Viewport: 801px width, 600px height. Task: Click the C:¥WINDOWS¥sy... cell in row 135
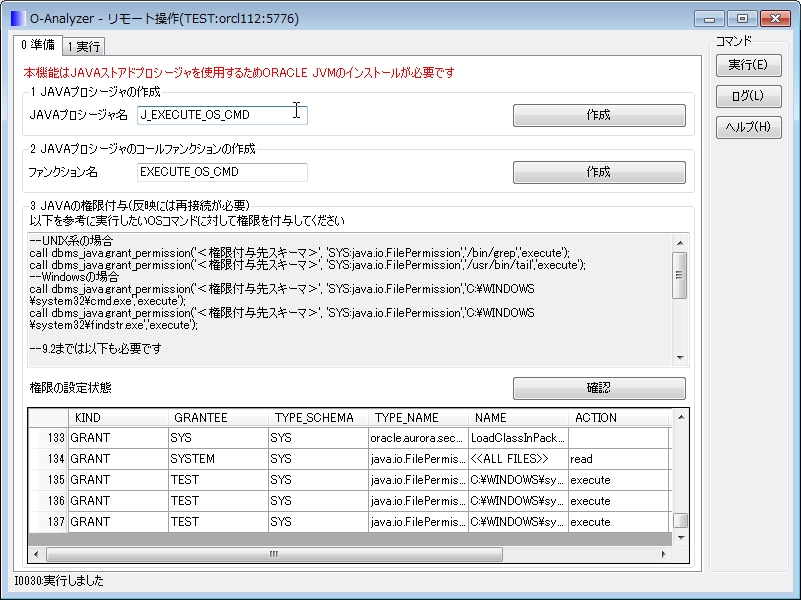coord(519,480)
